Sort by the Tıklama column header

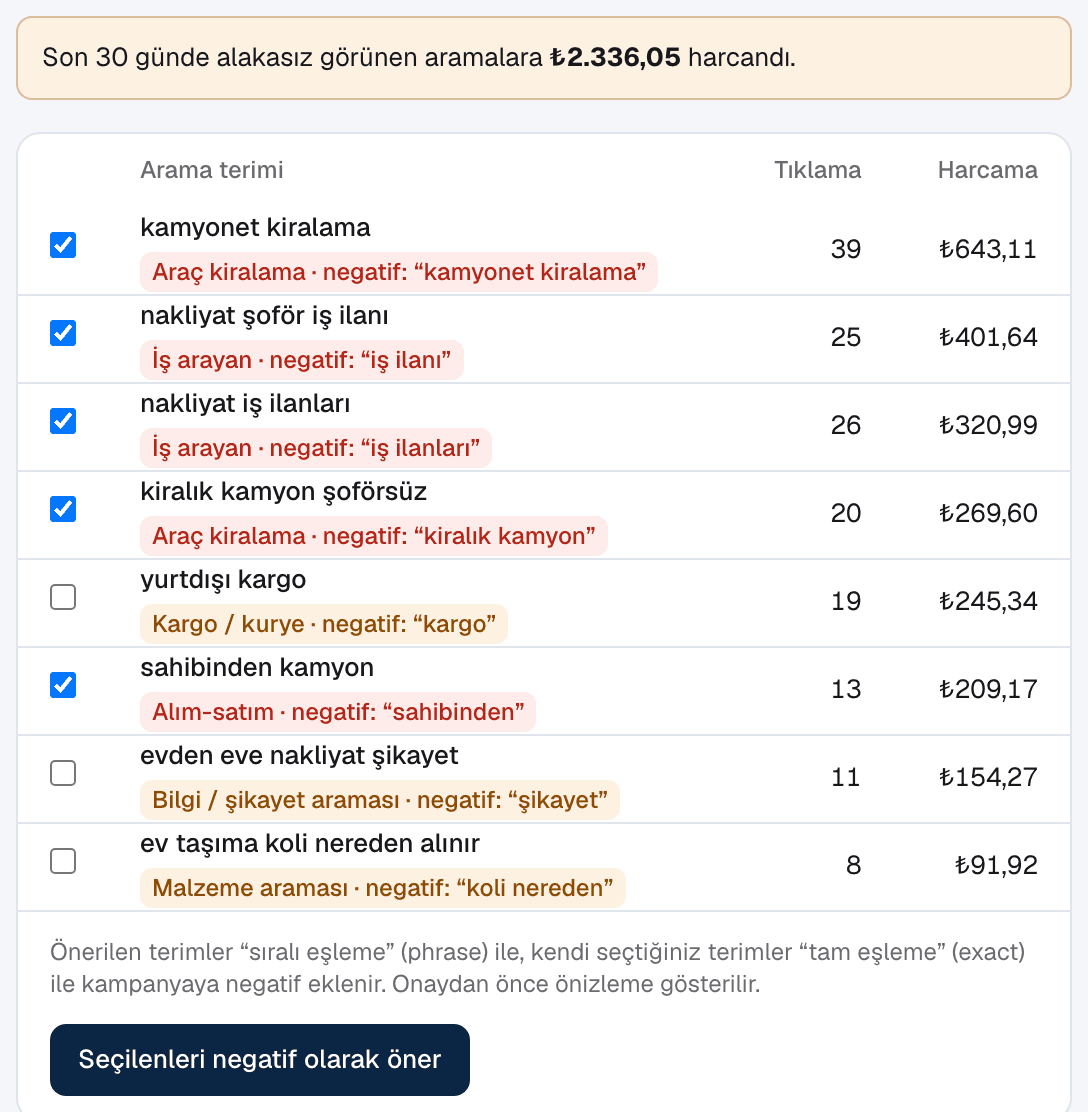tap(817, 170)
